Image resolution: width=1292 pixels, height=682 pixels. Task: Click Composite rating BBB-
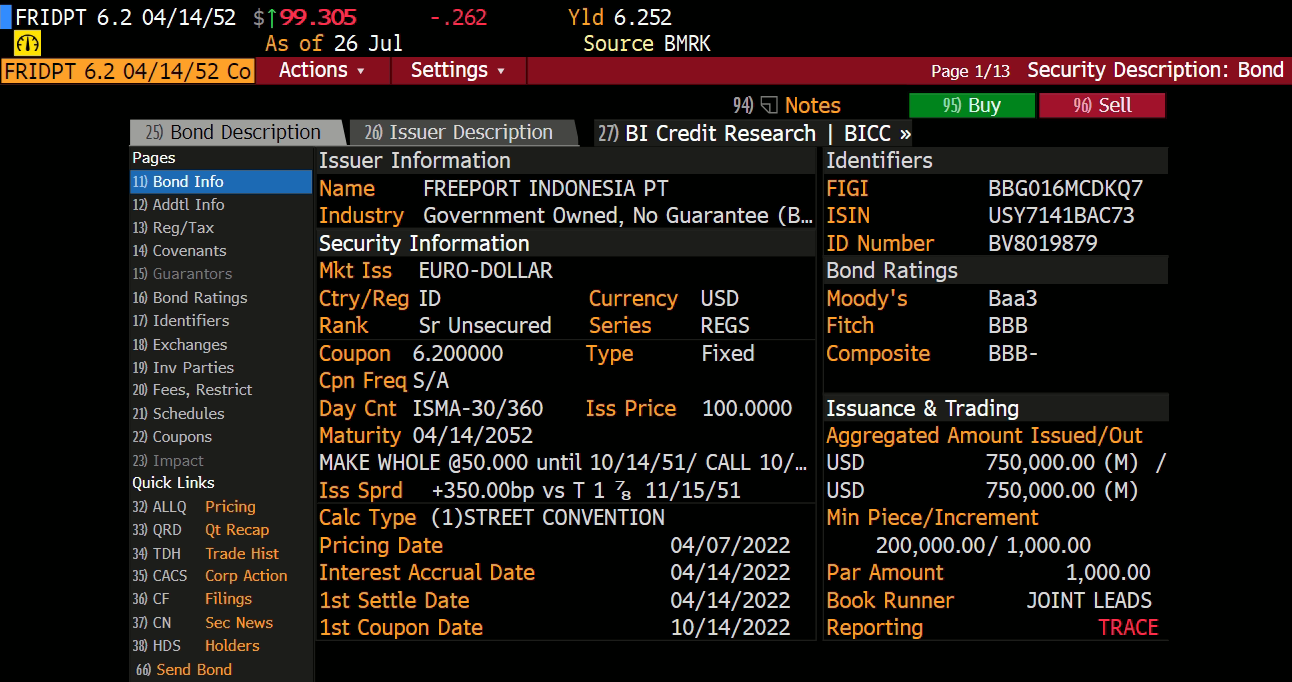(1012, 354)
